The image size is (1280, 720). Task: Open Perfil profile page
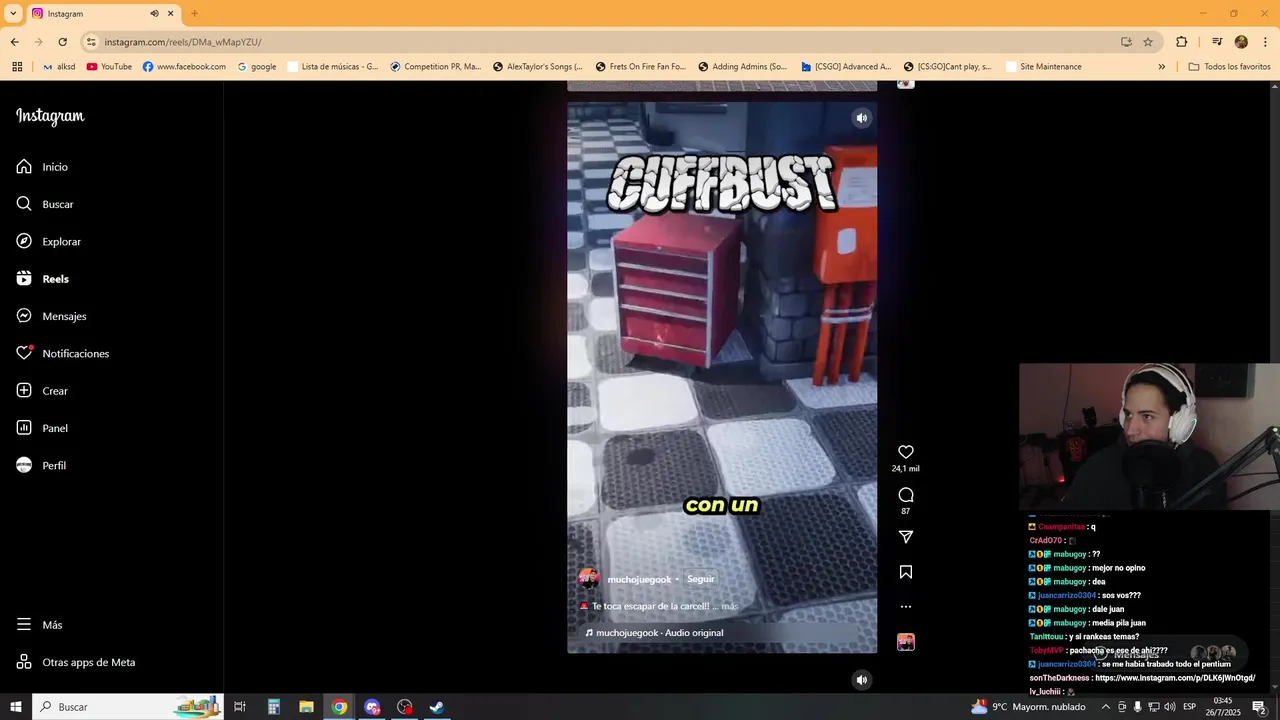(41, 465)
